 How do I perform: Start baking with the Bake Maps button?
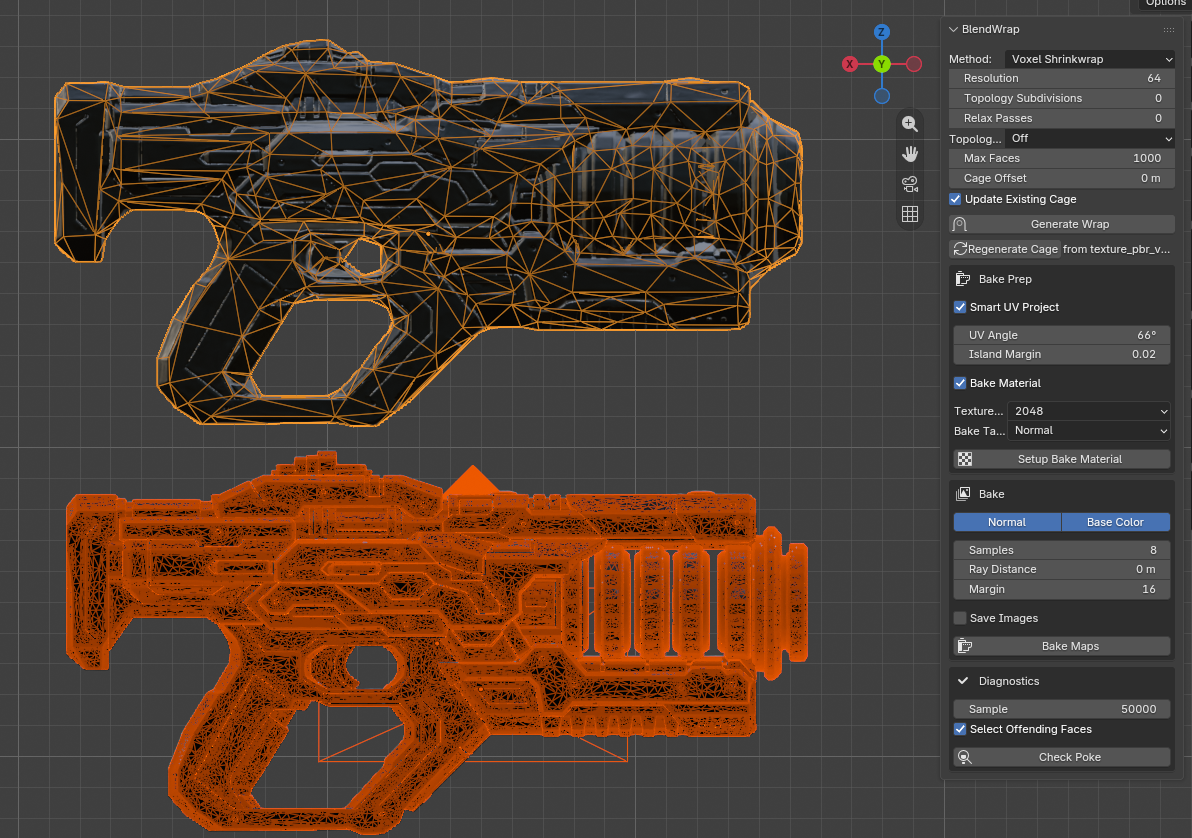click(1062, 646)
